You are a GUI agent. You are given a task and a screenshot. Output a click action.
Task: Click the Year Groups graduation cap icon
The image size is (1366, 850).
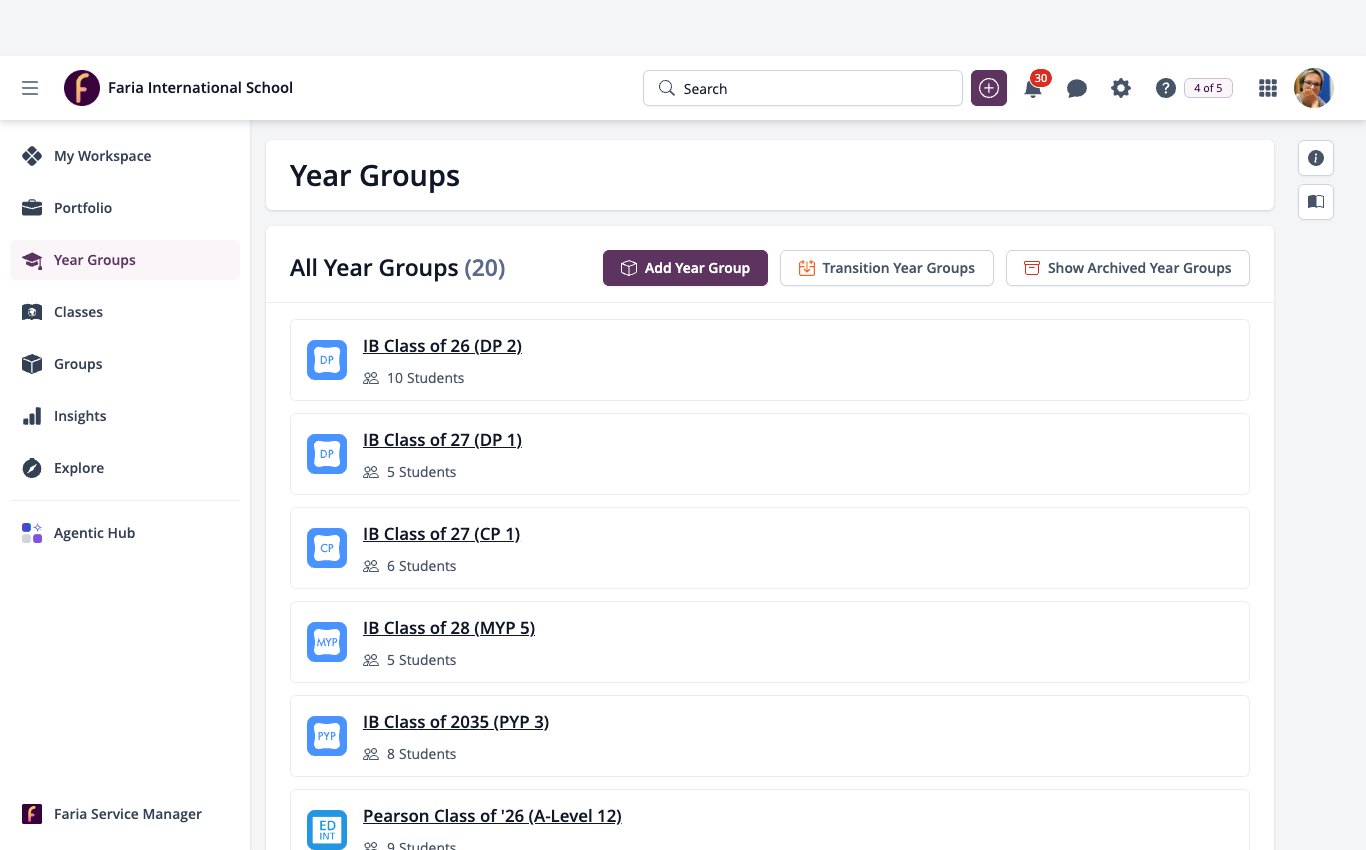[32, 260]
